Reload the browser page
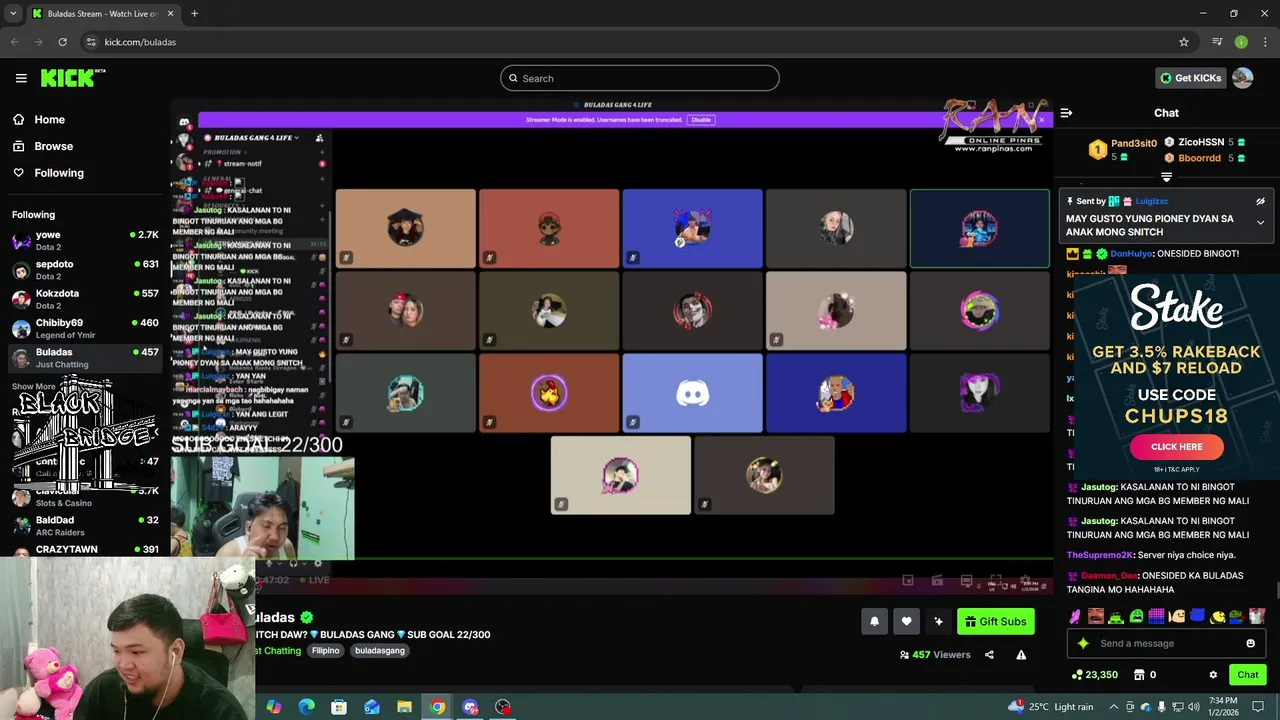 click(x=62, y=42)
